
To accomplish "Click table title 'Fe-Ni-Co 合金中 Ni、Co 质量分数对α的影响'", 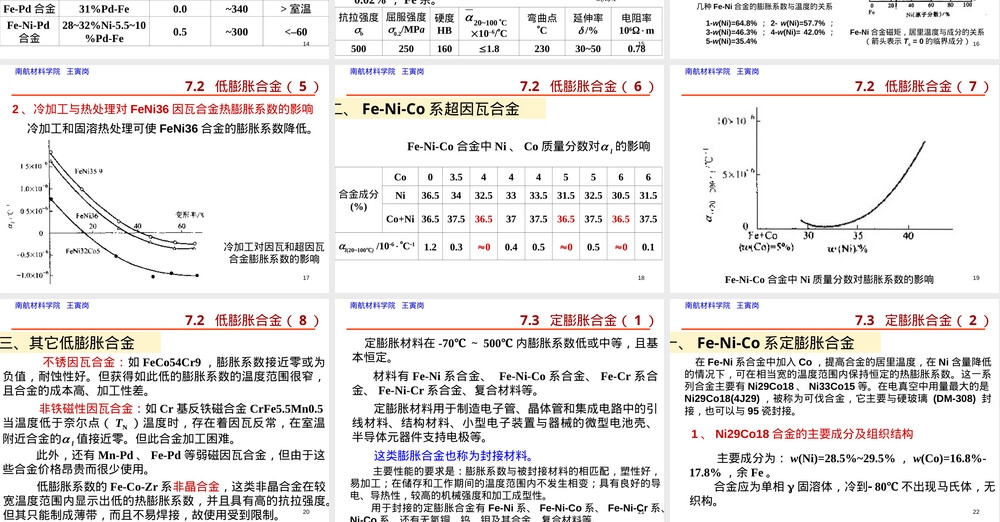I will [x=529, y=146].
